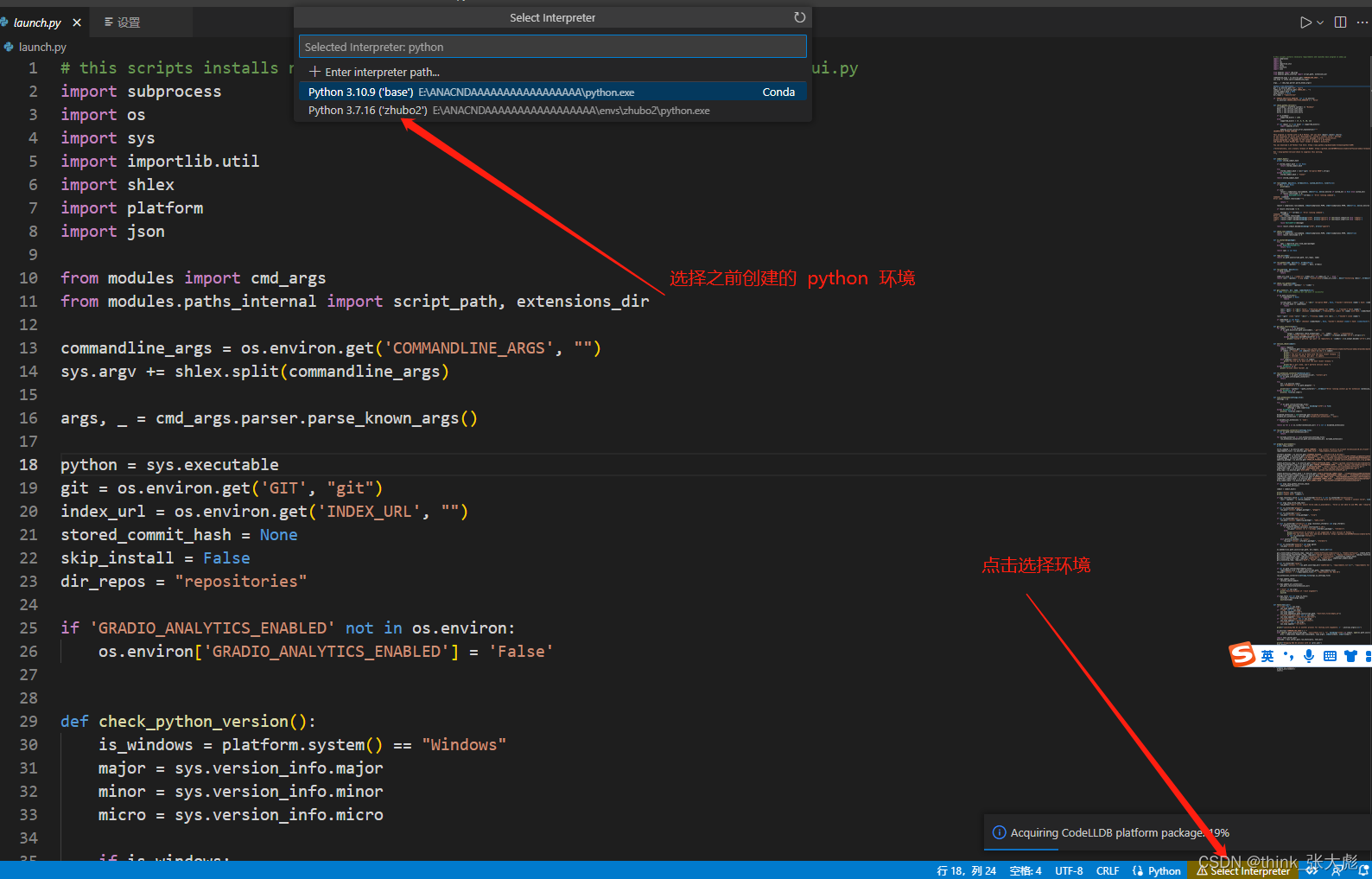
Task: Click 'sys.version_info.micro' on line 33
Action: (x=279, y=815)
